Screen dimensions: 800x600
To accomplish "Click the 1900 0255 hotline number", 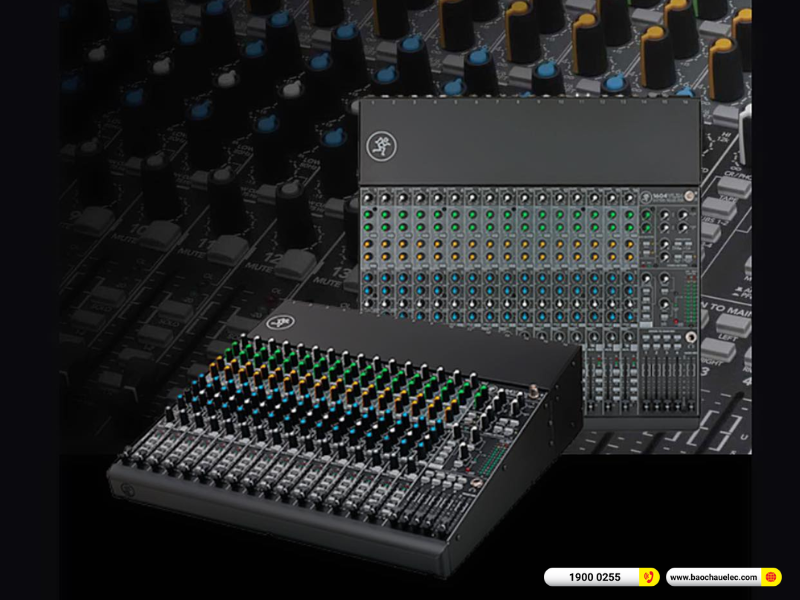I will (x=594, y=577).
